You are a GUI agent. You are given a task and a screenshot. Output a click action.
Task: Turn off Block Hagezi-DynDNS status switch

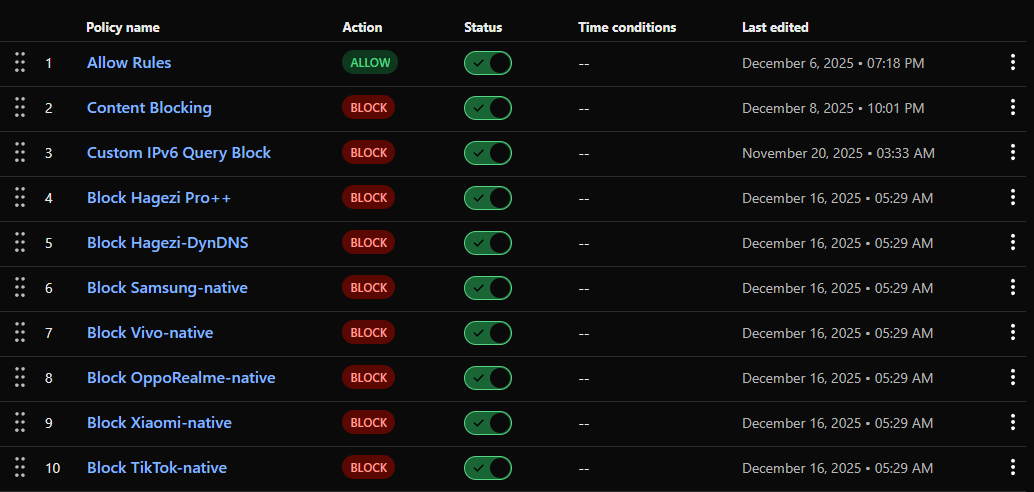[x=487, y=243]
